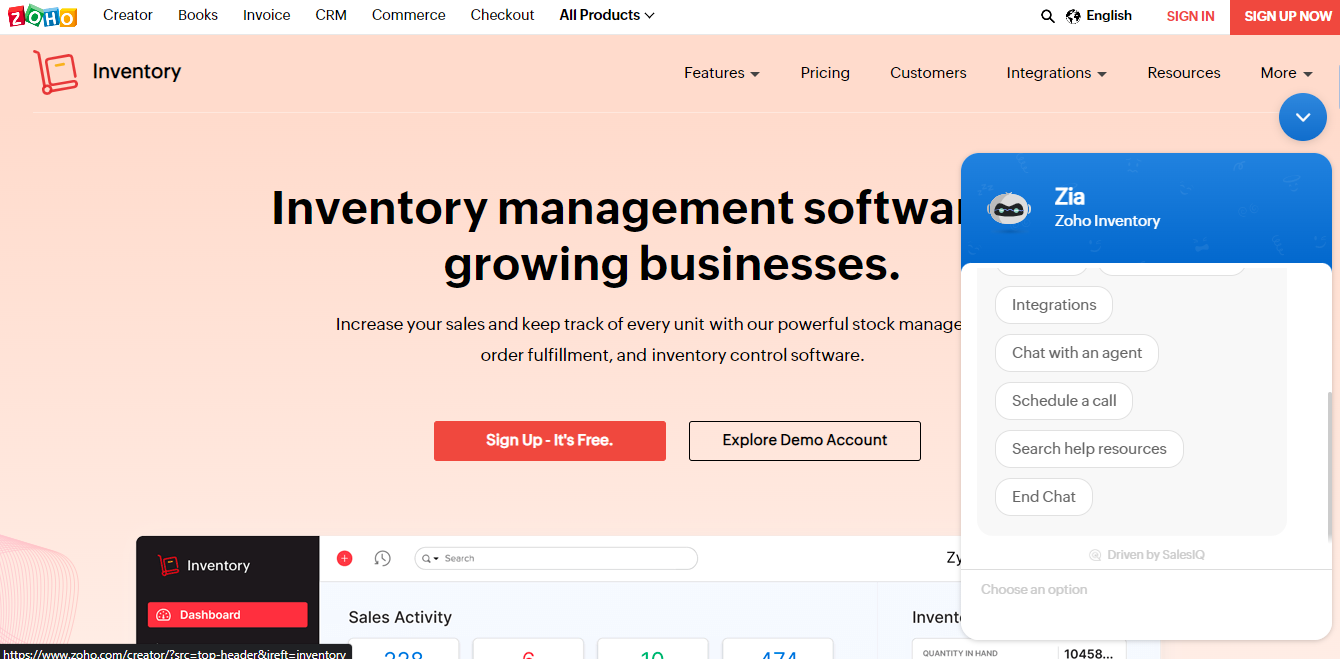The height and width of the screenshot is (659, 1340).
Task: Open search using the magnifier icon
Action: (1047, 16)
